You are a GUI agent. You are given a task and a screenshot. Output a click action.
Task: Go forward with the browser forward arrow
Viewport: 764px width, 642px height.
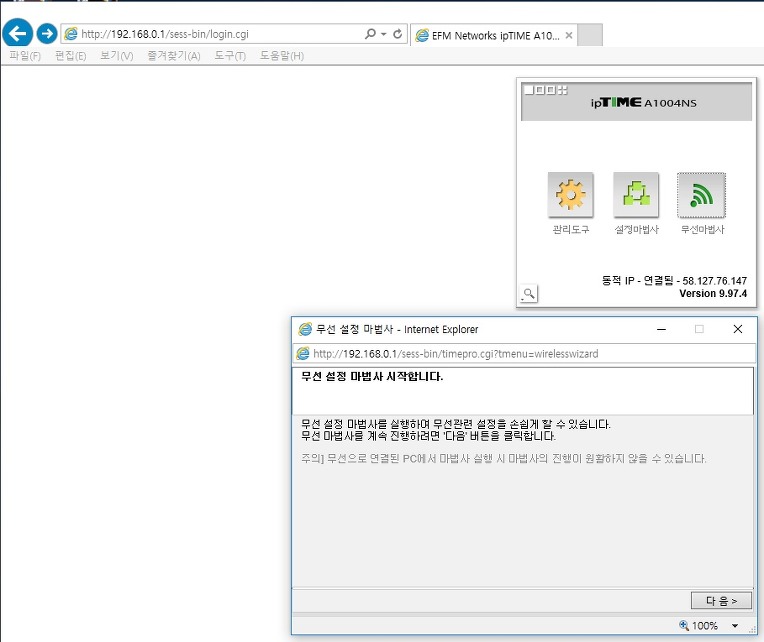point(47,34)
